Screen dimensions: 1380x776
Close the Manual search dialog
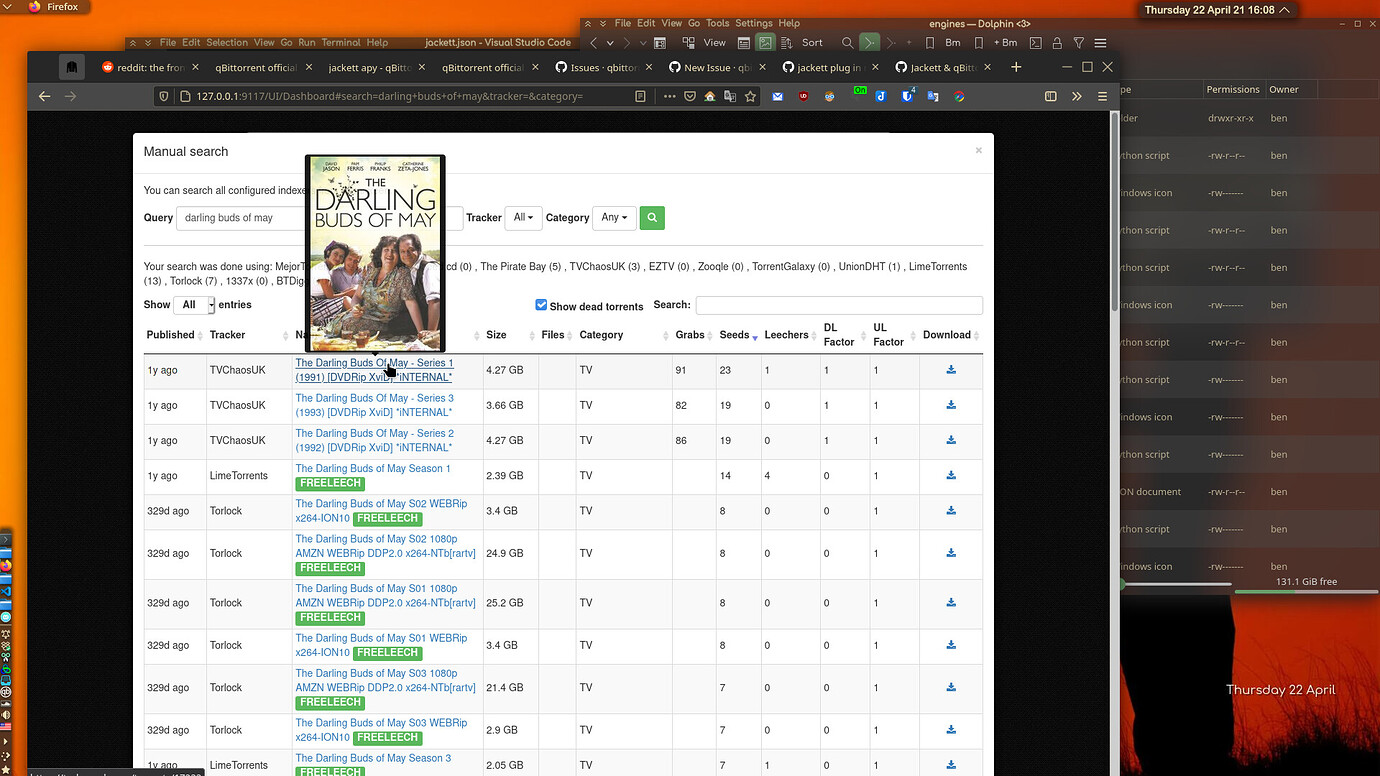[x=978, y=151]
